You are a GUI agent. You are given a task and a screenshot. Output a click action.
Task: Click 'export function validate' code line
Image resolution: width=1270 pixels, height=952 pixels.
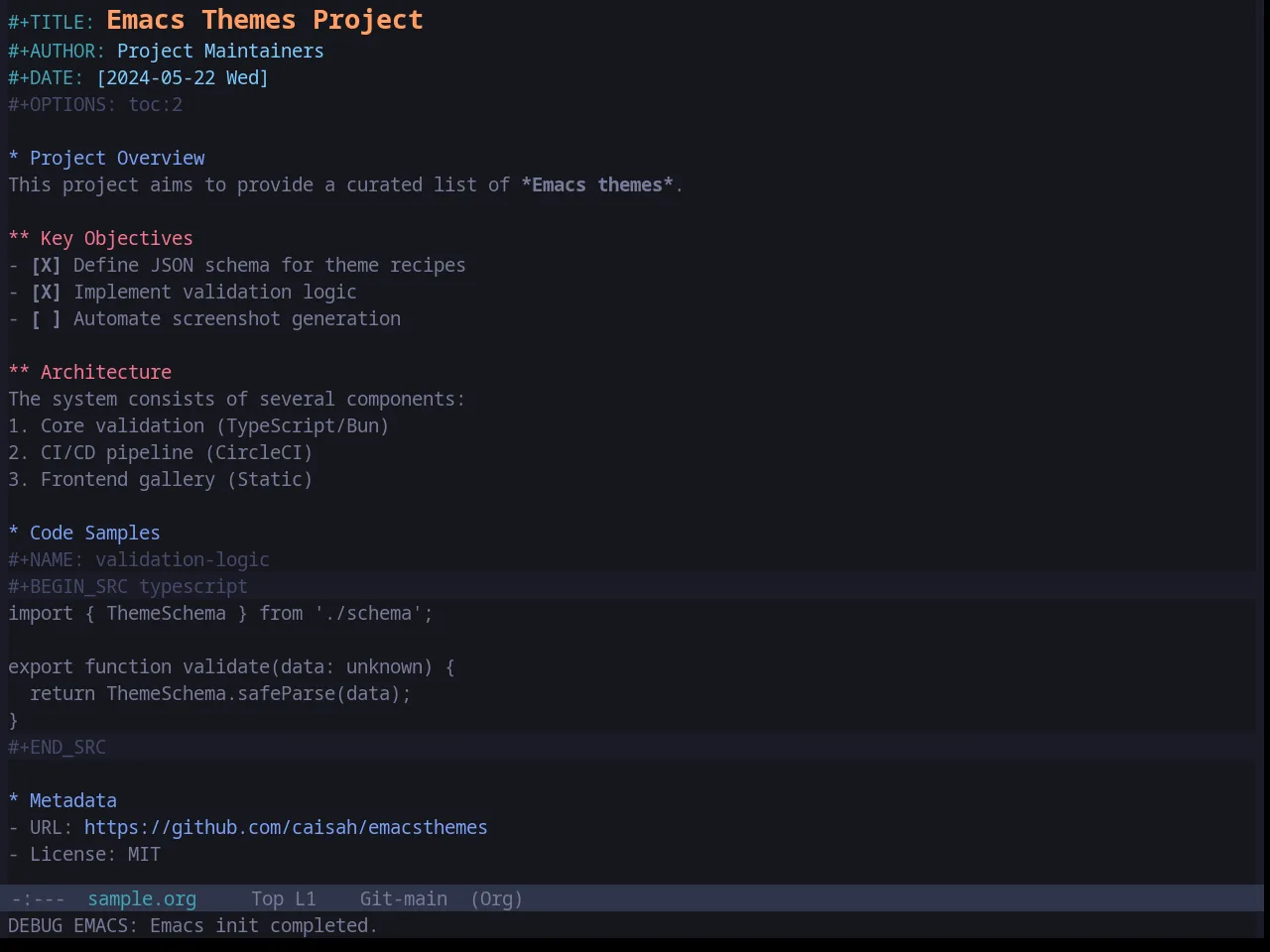tap(232, 666)
